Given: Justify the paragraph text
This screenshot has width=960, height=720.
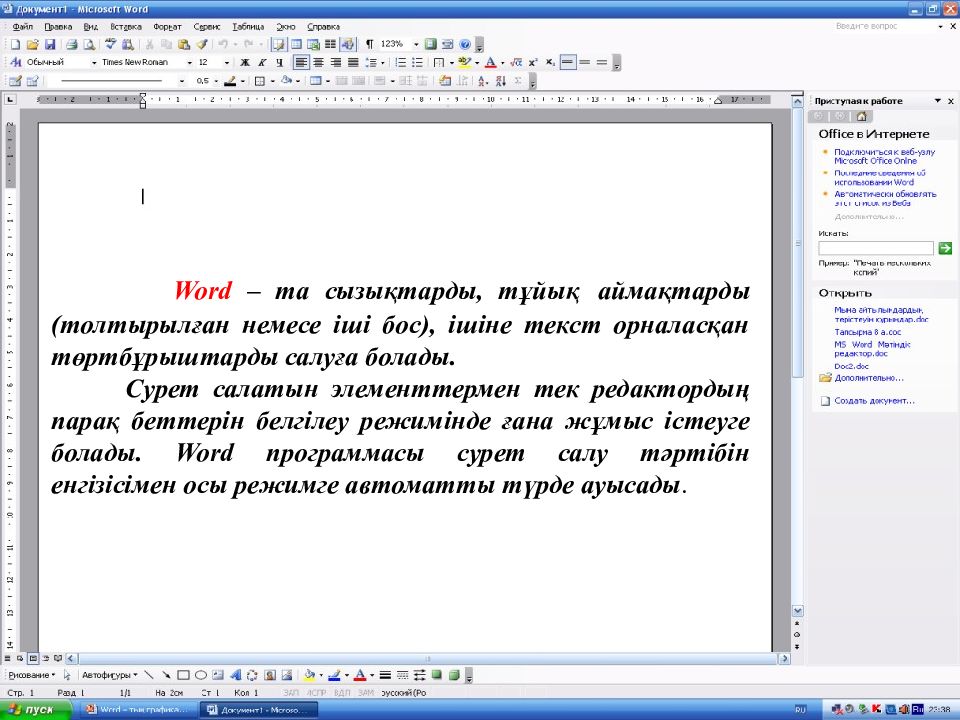Looking at the screenshot, I should pos(353,62).
